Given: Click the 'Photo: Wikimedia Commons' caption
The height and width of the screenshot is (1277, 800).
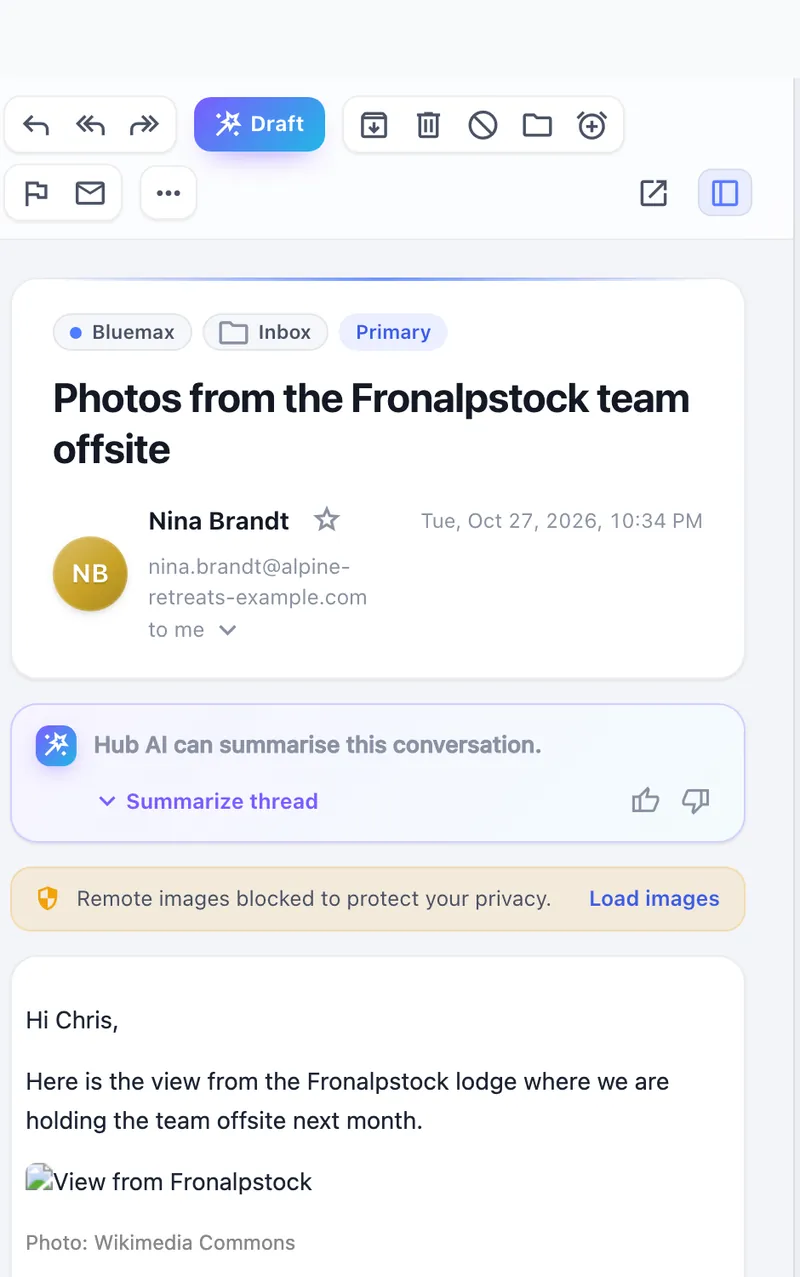Looking at the screenshot, I should (x=161, y=1243).
